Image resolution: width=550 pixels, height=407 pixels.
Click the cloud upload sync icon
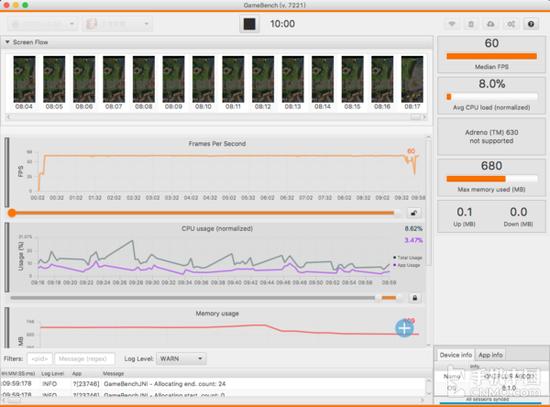pyautogui.click(x=490, y=24)
